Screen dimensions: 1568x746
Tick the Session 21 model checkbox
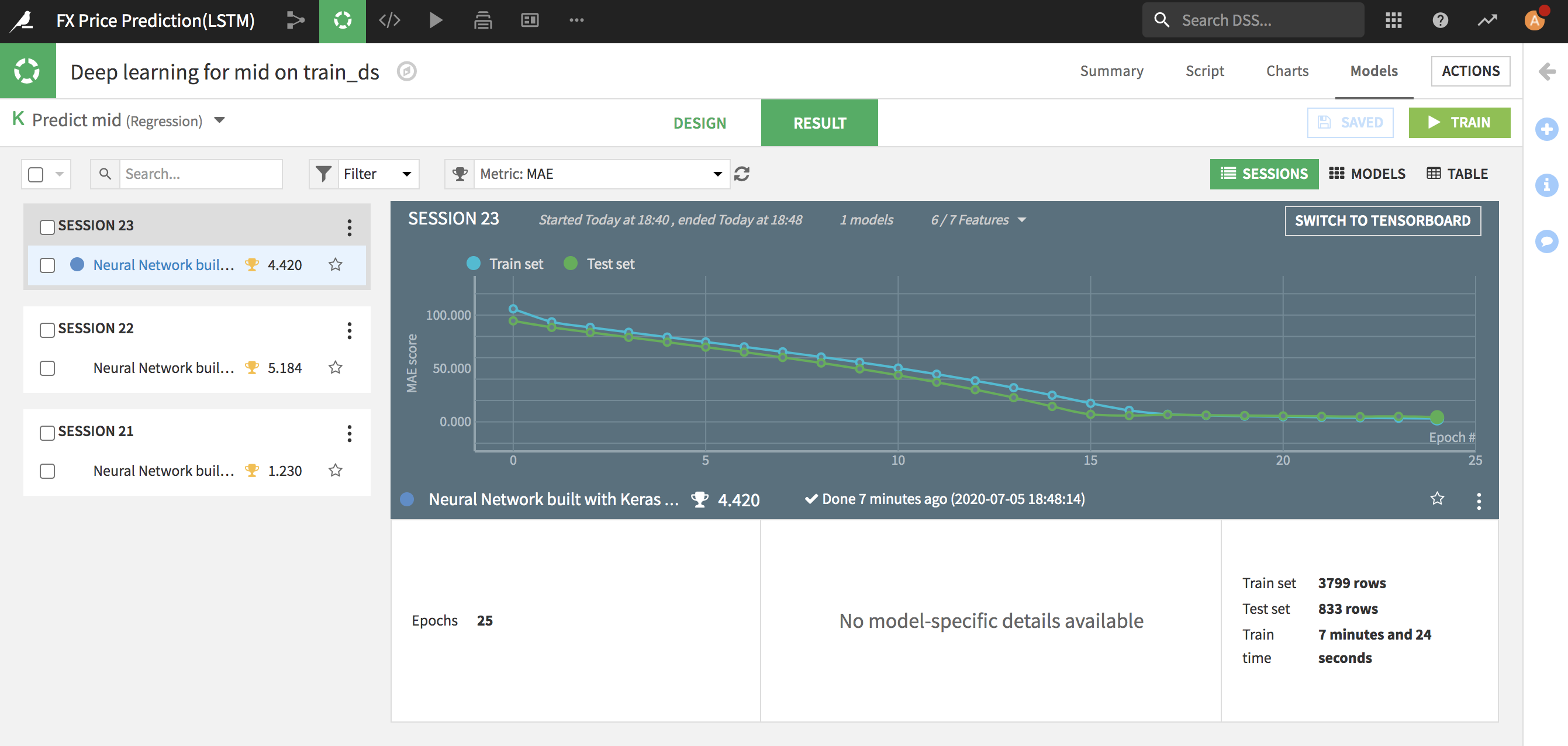[x=47, y=471]
